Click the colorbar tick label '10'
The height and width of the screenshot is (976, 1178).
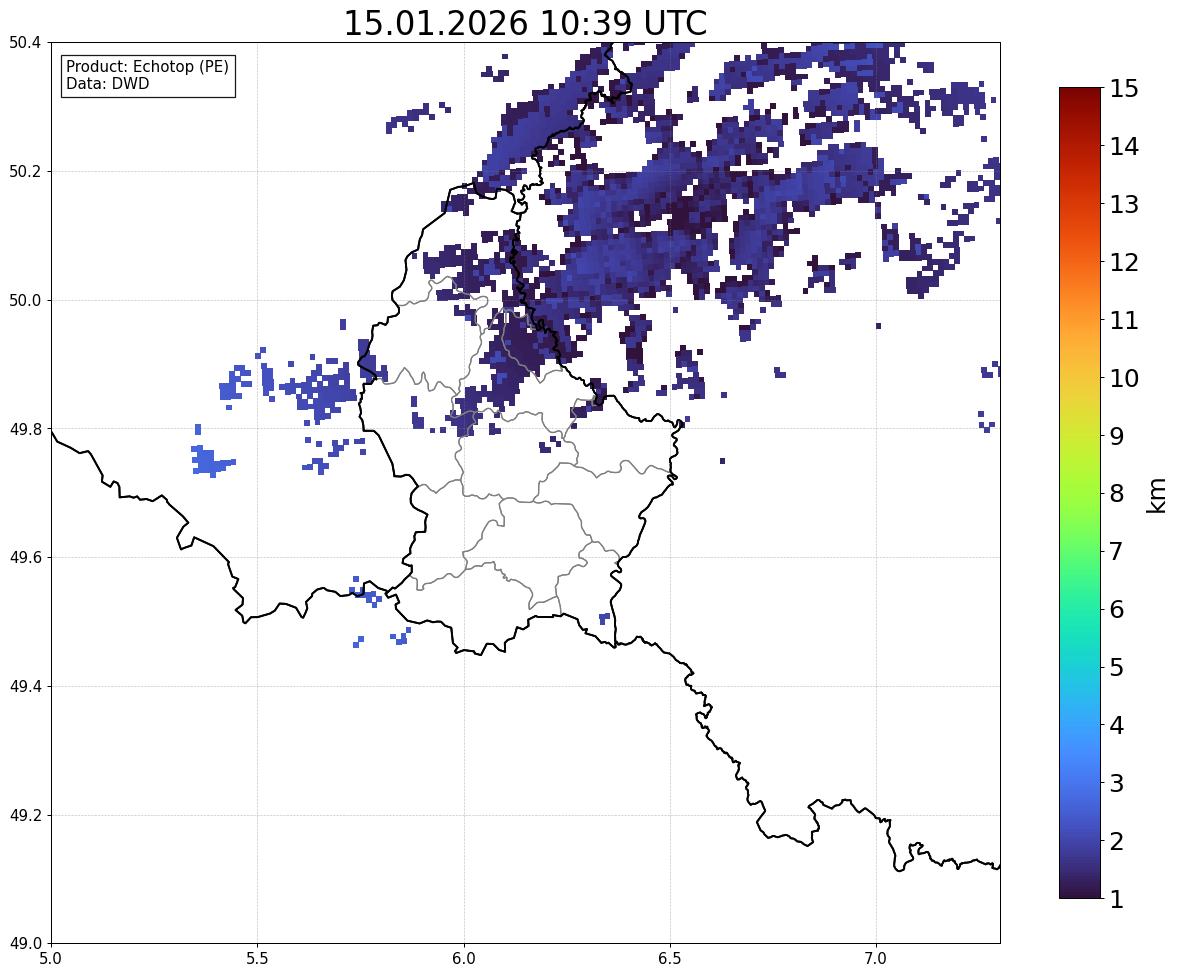click(1124, 378)
